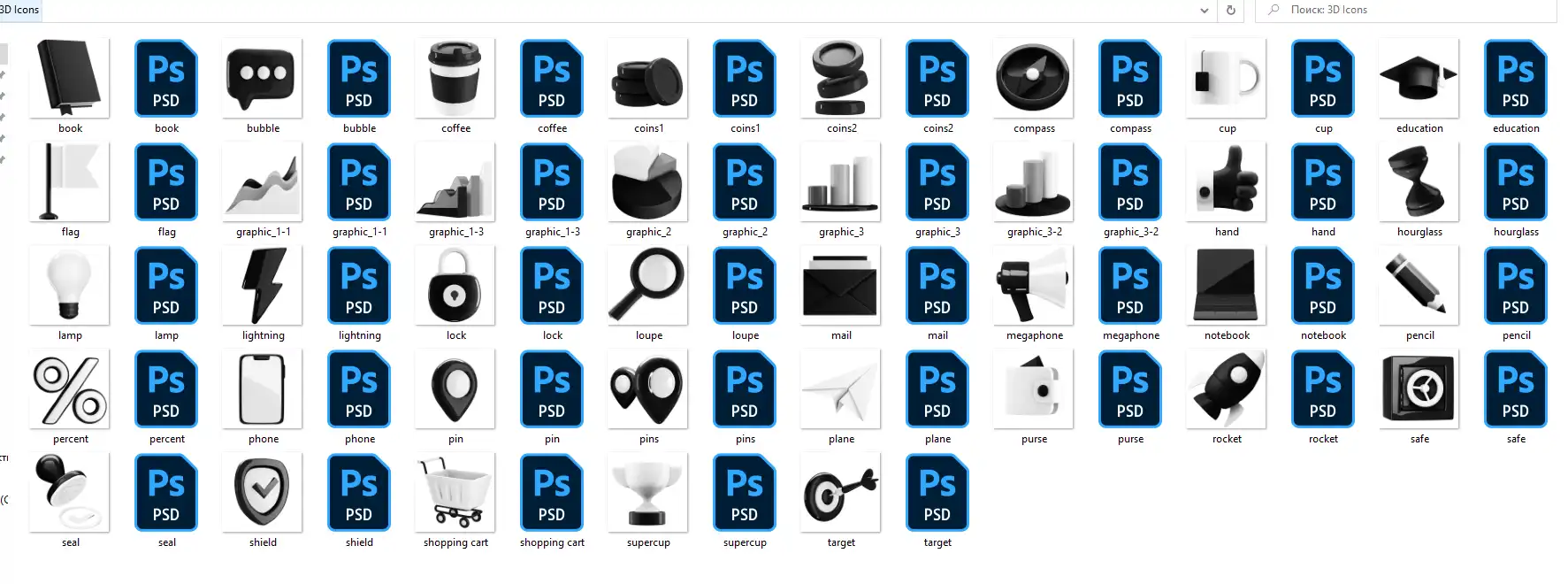
Task: Click the megaphone image thumbnail
Action: coord(1034,285)
